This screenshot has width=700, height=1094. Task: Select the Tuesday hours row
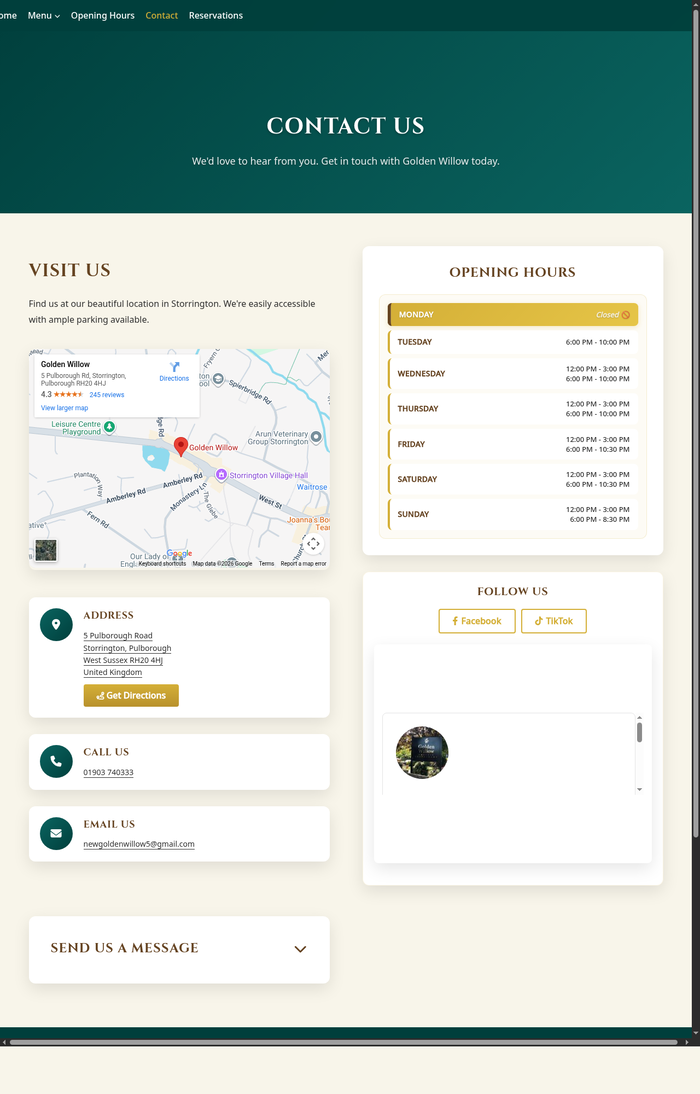[x=513, y=342]
